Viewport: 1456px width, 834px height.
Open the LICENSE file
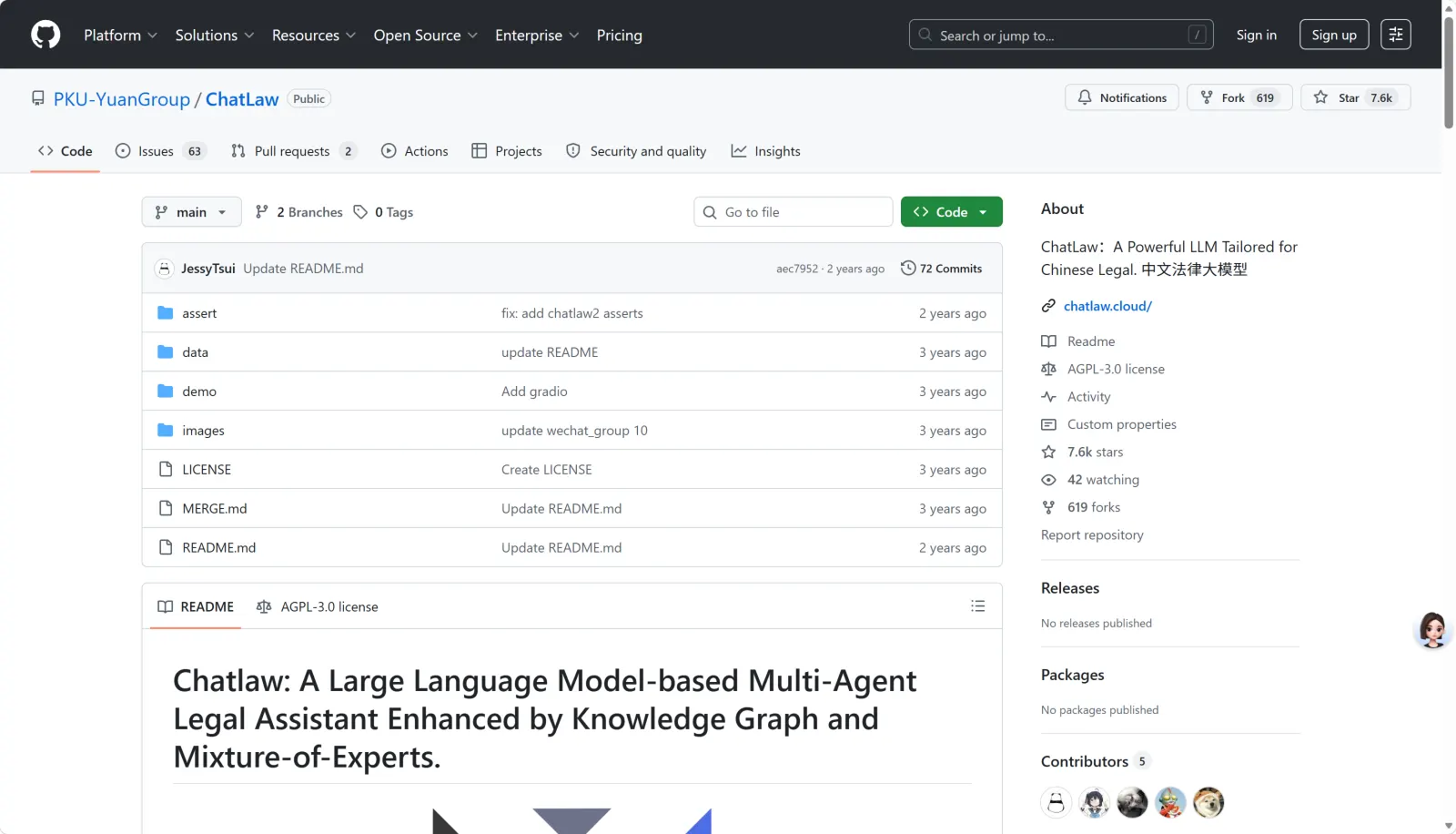207,470
